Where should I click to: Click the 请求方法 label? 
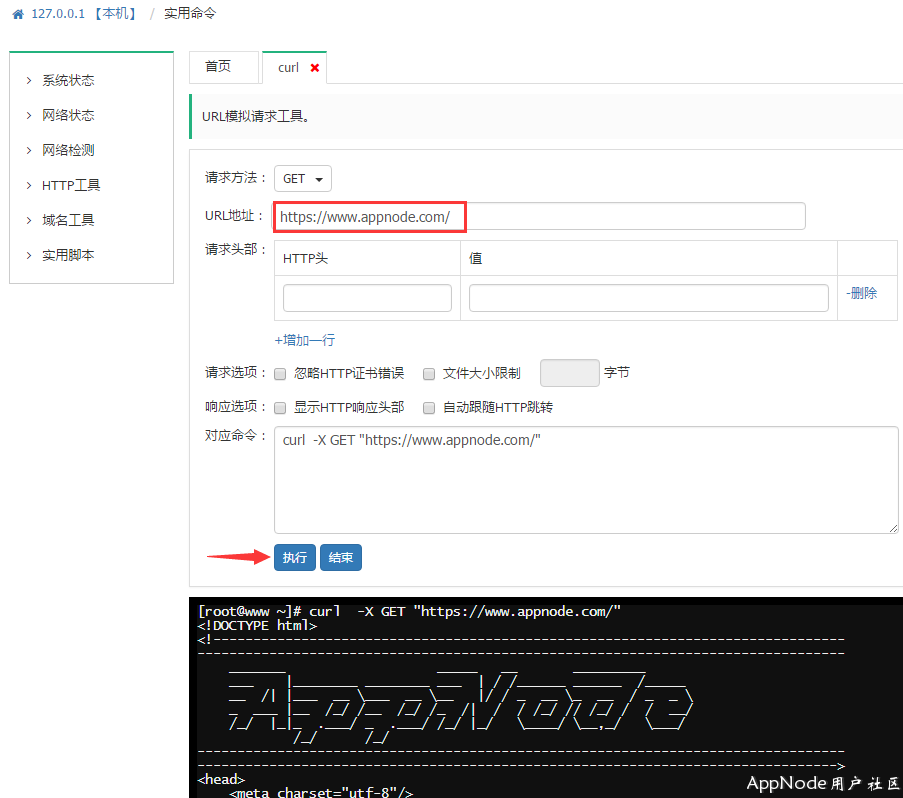coord(236,178)
